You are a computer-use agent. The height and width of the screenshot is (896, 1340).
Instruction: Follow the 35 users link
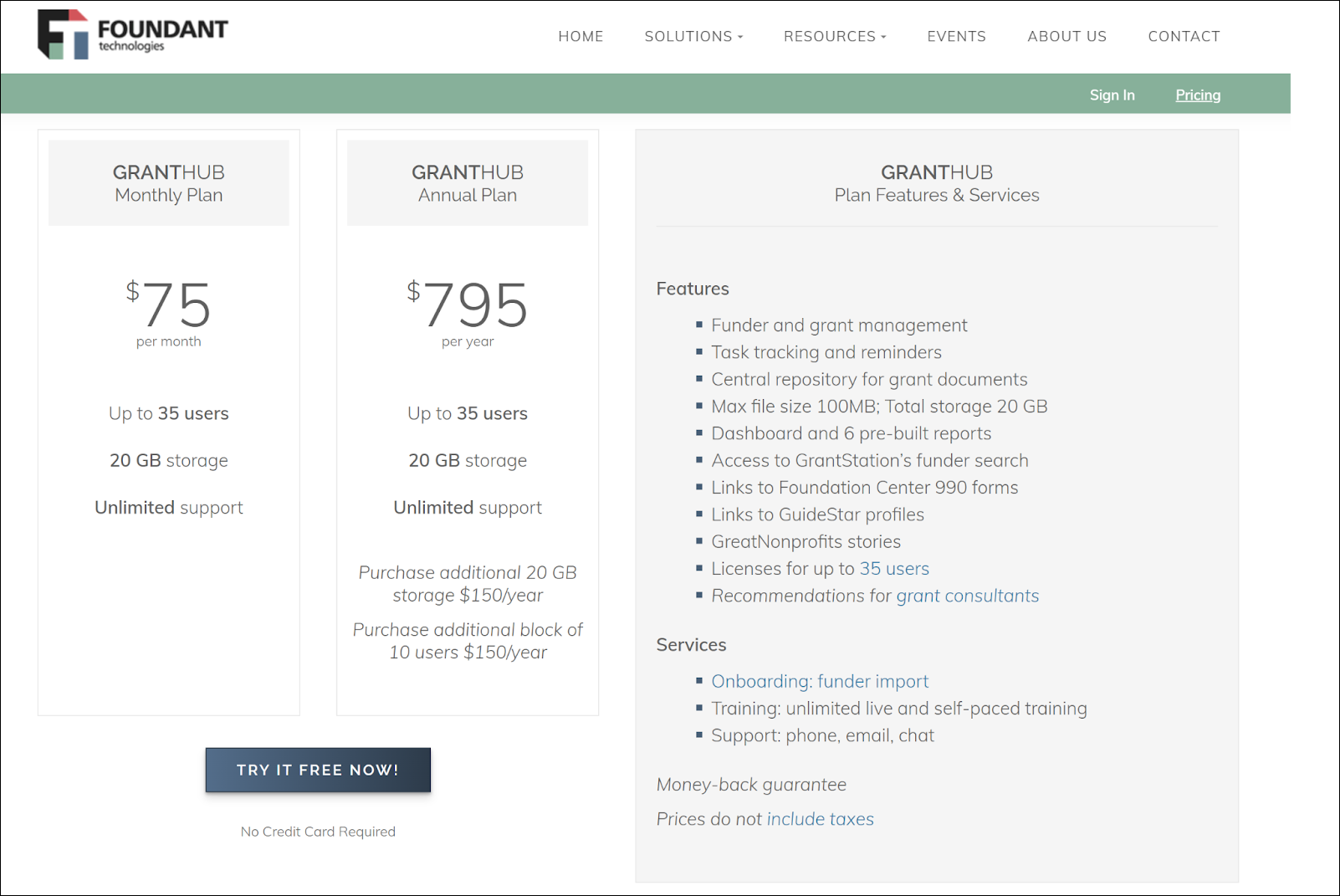coord(894,569)
